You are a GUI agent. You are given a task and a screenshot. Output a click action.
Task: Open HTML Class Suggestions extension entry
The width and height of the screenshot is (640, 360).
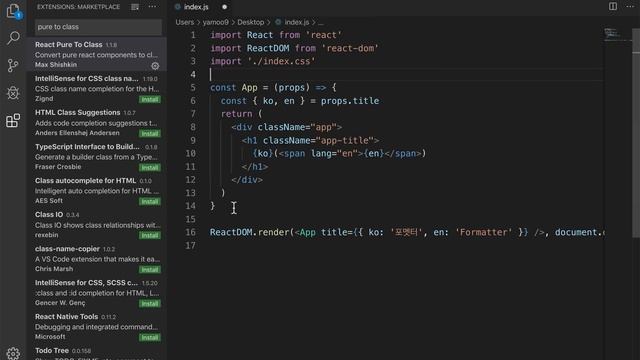97,122
